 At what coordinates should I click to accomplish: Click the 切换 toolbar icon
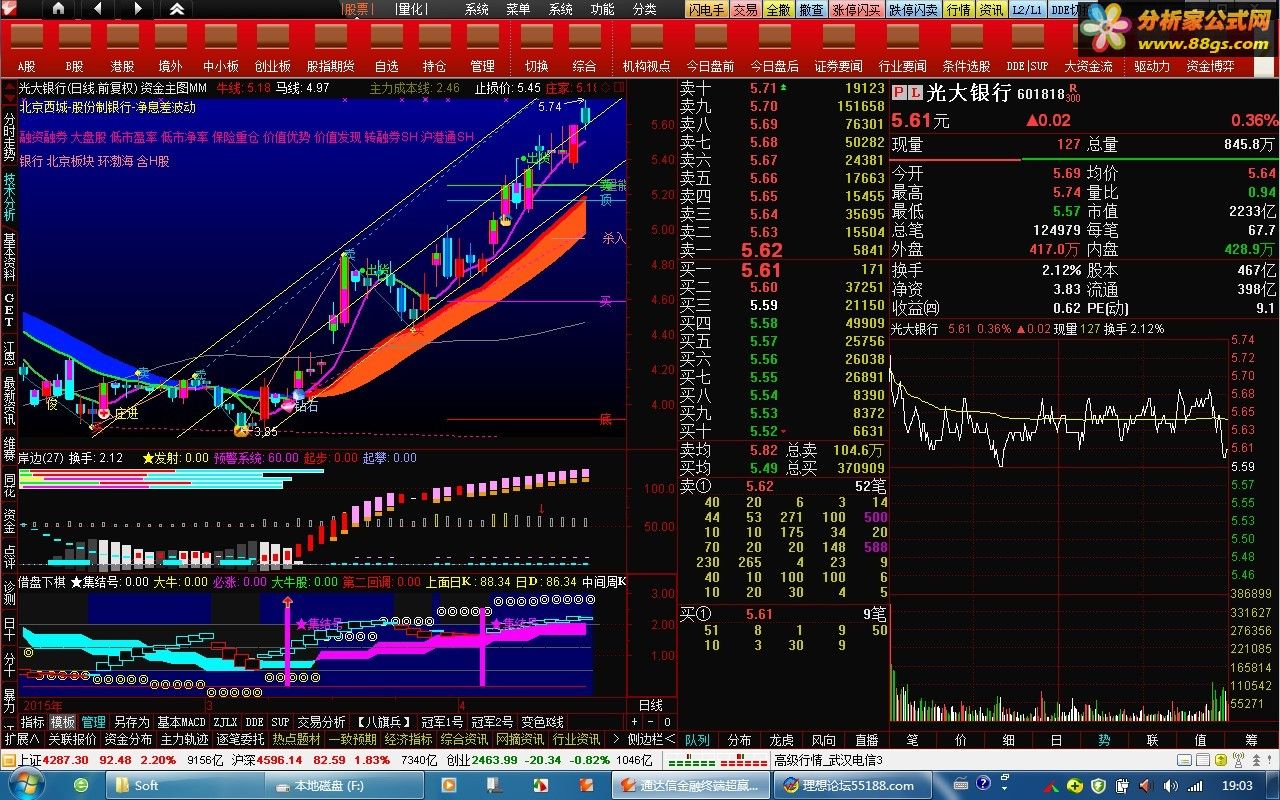(x=536, y=48)
